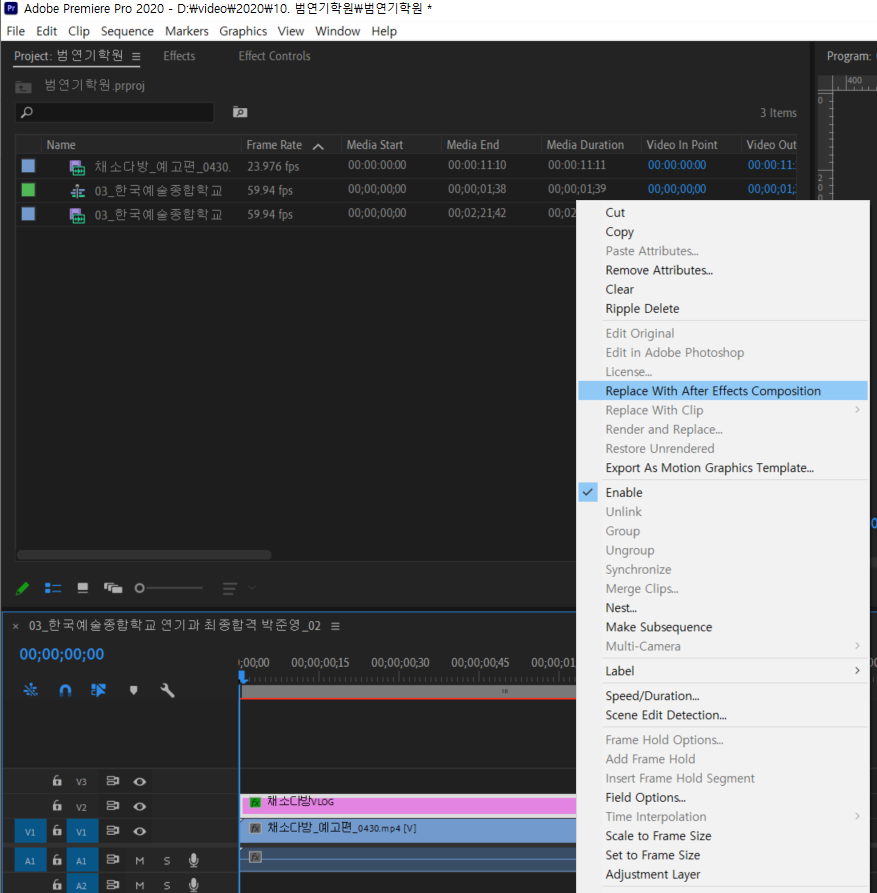Open the Sequence menu
Image resolution: width=877 pixels, height=893 pixels.
pyautogui.click(x=127, y=31)
